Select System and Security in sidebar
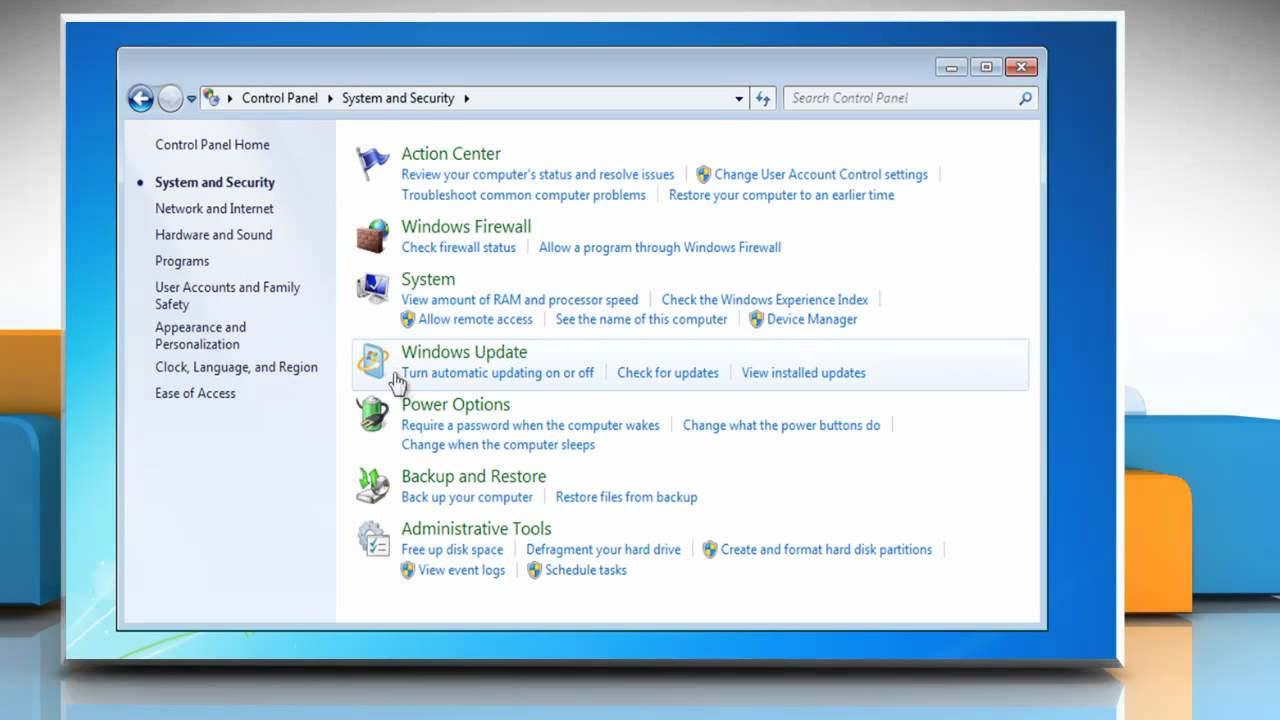This screenshot has height=720, width=1280. pos(215,182)
